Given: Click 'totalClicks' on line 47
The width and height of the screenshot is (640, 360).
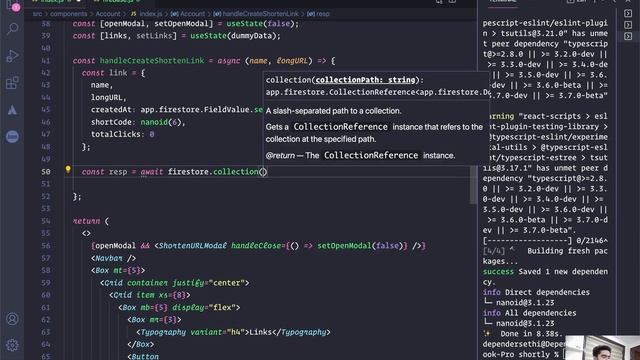Looking at the screenshot, I should (116, 134).
